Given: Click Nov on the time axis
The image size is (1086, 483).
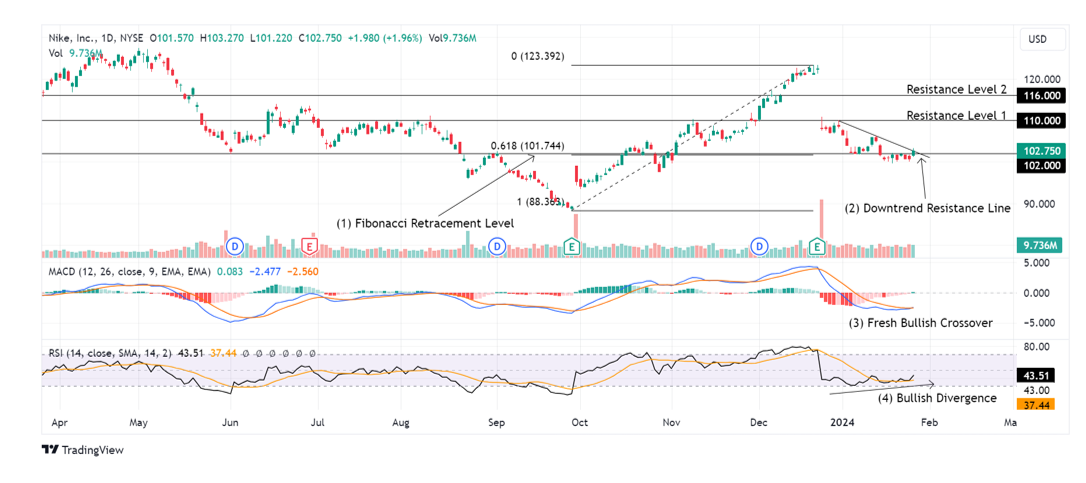Looking at the screenshot, I should 669,421.
